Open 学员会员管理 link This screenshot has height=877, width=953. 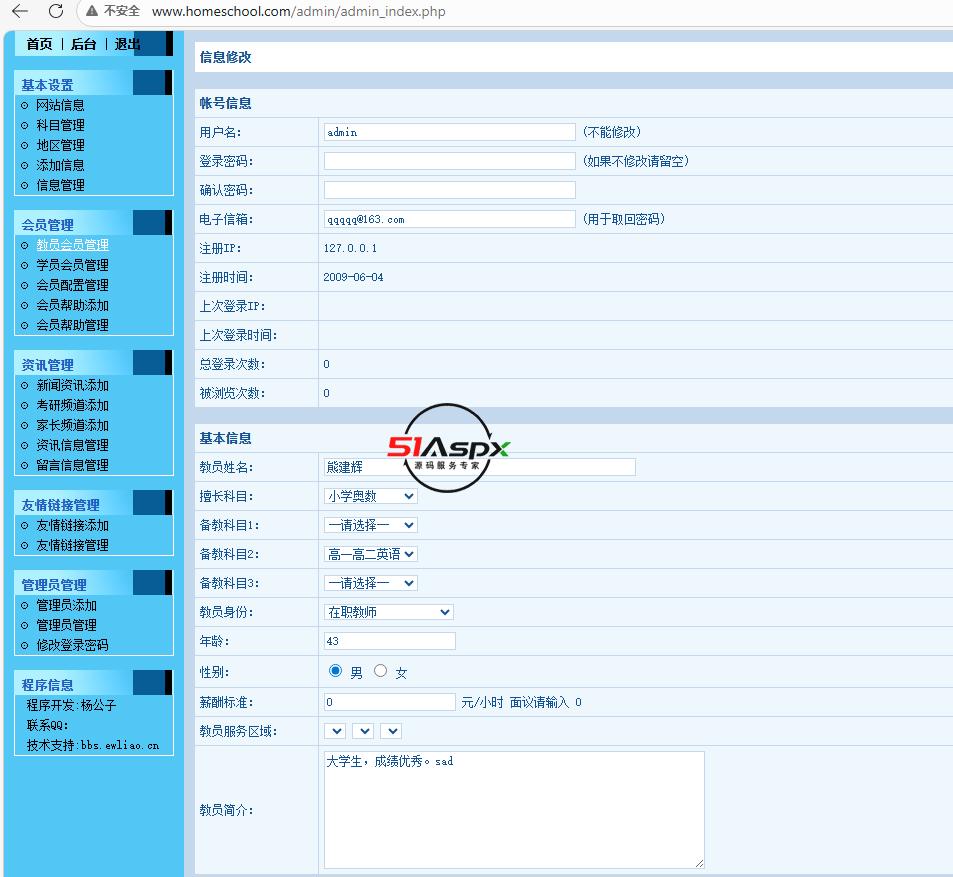[x=72, y=265]
